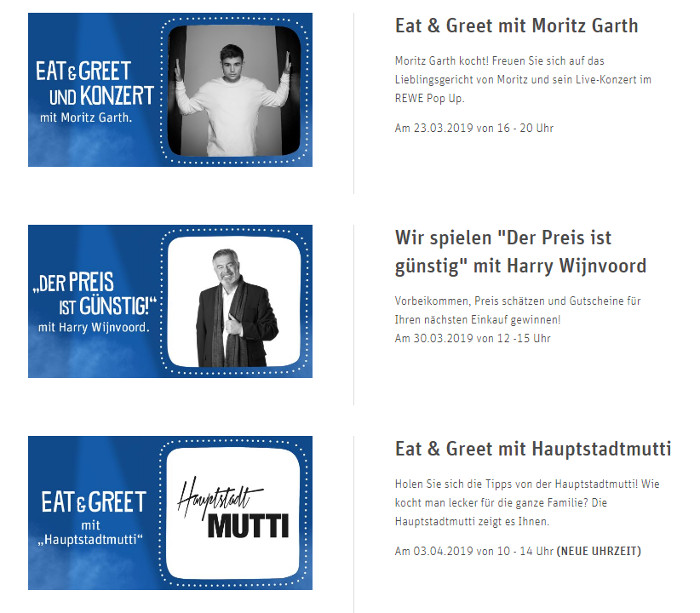The height and width of the screenshot is (613, 700).
Task: Open the 'Der Preis ist günstig!' banner
Action: pyautogui.click(x=170, y=301)
